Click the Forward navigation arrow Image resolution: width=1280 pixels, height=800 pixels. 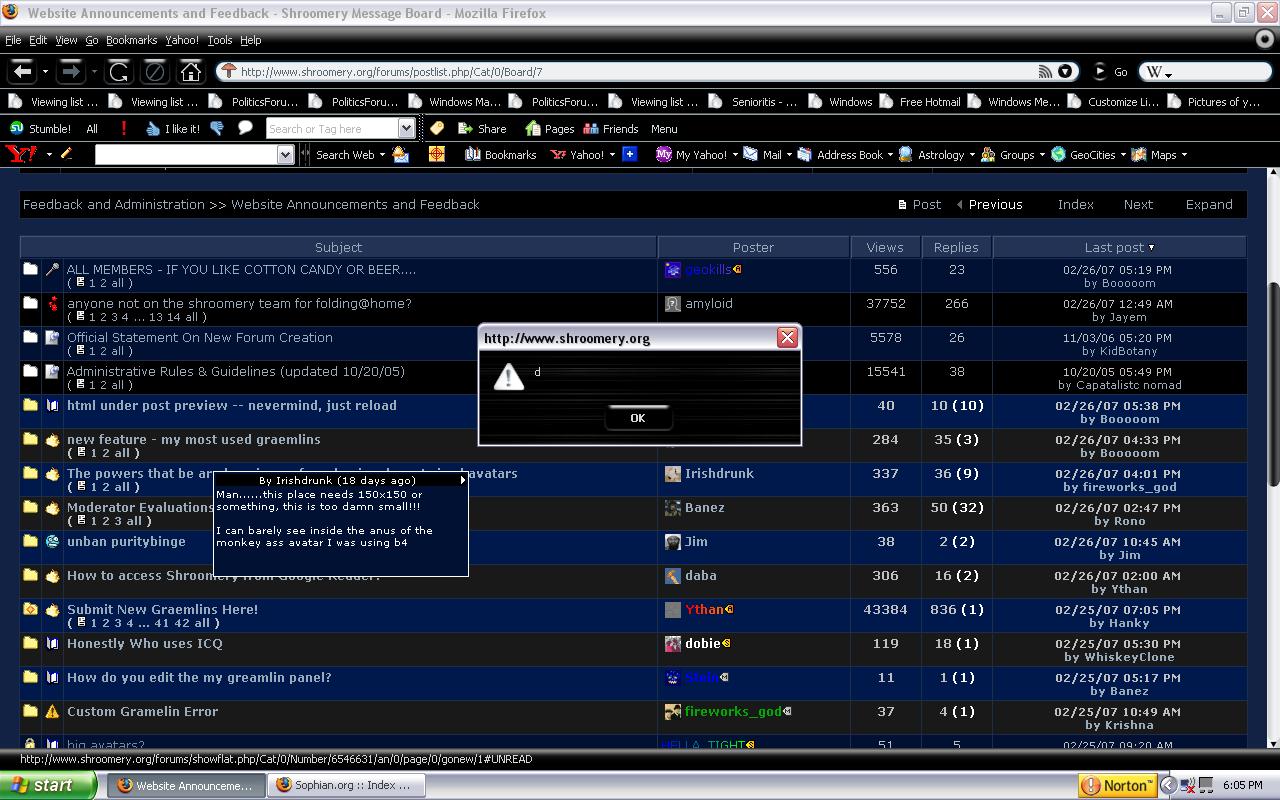point(70,72)
